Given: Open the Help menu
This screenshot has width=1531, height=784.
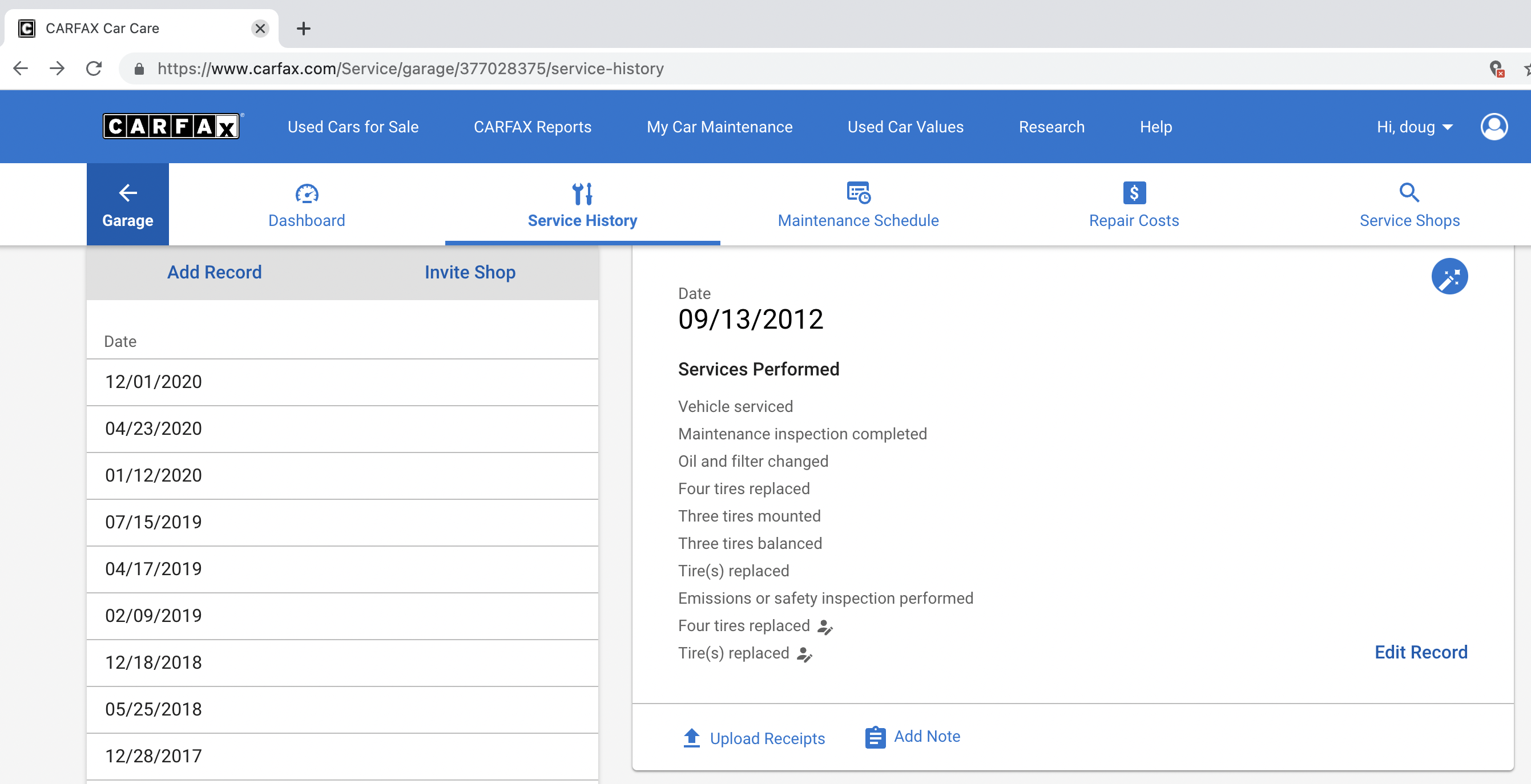Looking at the screenshot, I should (x=1155, y=127).
